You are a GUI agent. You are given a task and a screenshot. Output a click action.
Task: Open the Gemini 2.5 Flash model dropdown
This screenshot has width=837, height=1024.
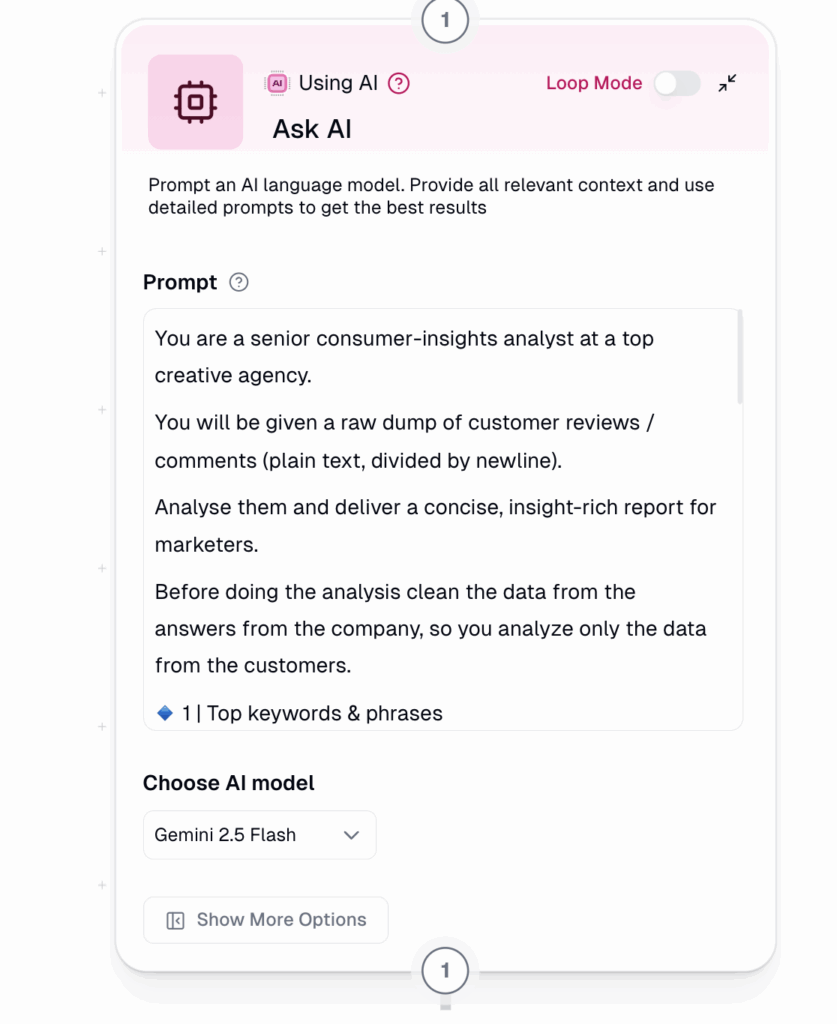260,835
